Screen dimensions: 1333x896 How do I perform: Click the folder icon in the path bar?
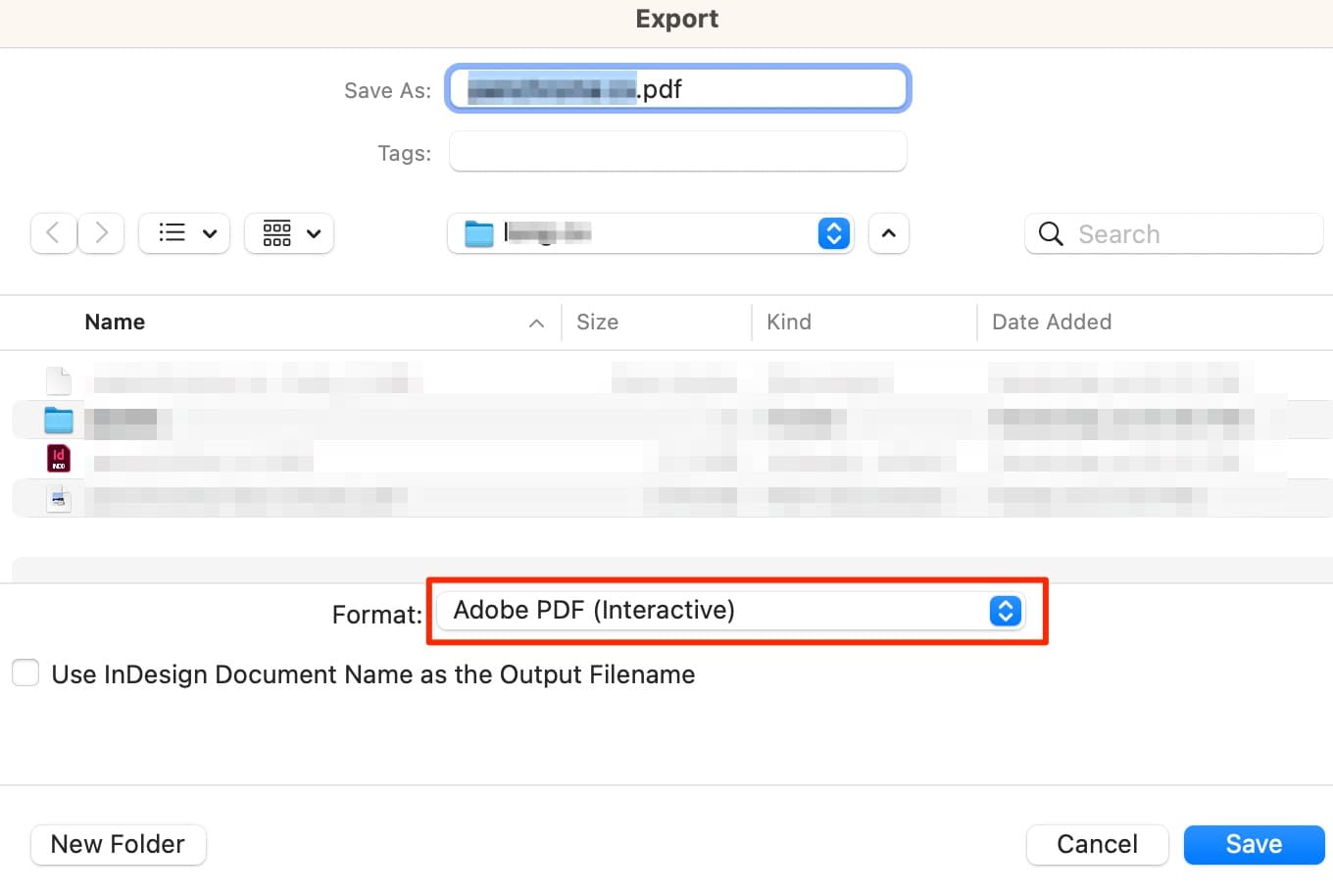(x=478, y=233)
